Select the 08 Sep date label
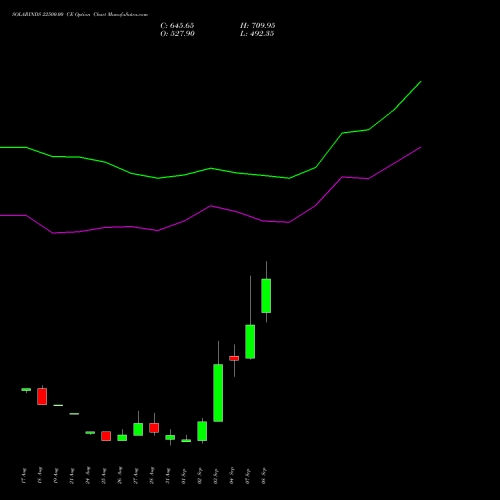 (264, 476)
